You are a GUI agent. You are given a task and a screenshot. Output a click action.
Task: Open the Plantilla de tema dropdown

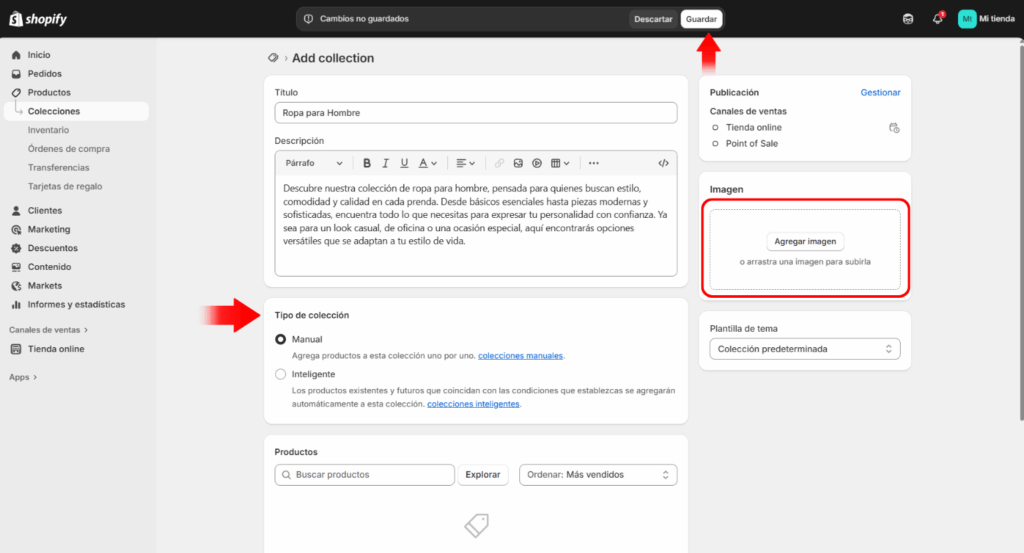(x=805, y=349)
